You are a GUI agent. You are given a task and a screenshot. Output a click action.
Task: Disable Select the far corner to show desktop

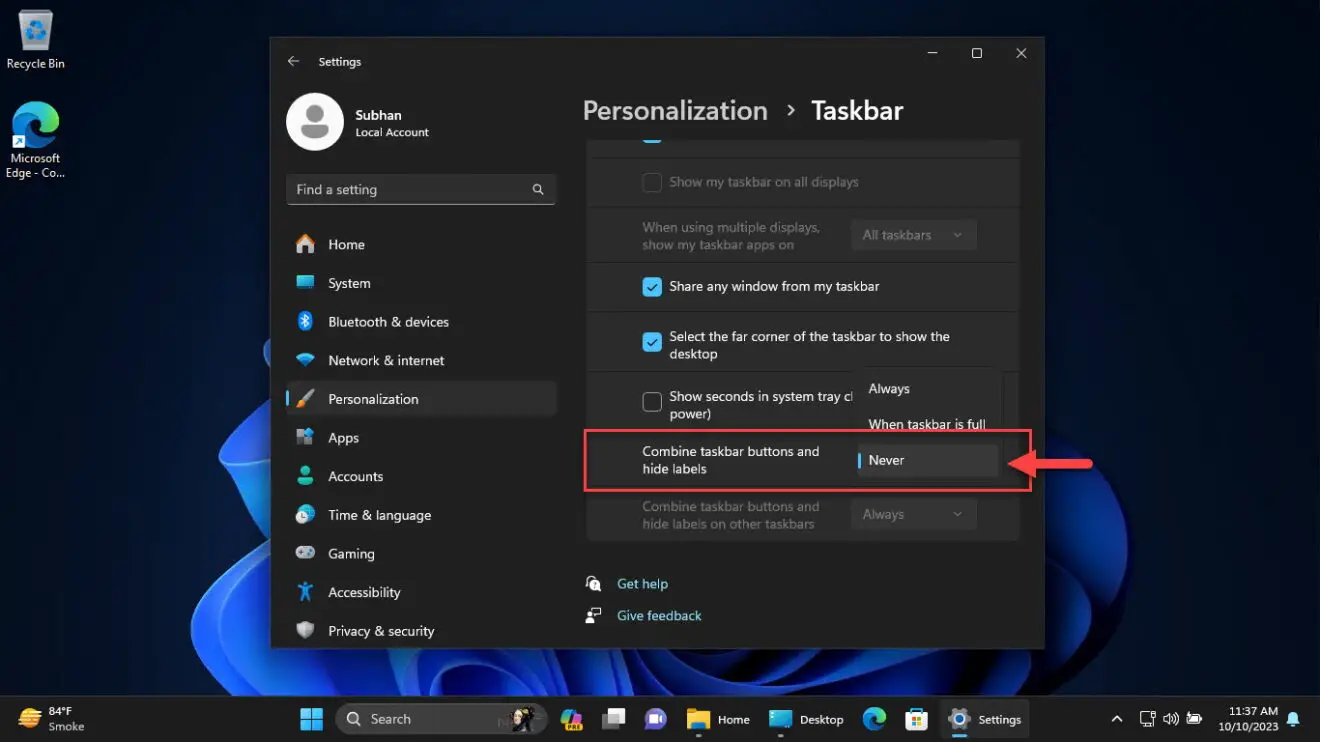point(652,341)
